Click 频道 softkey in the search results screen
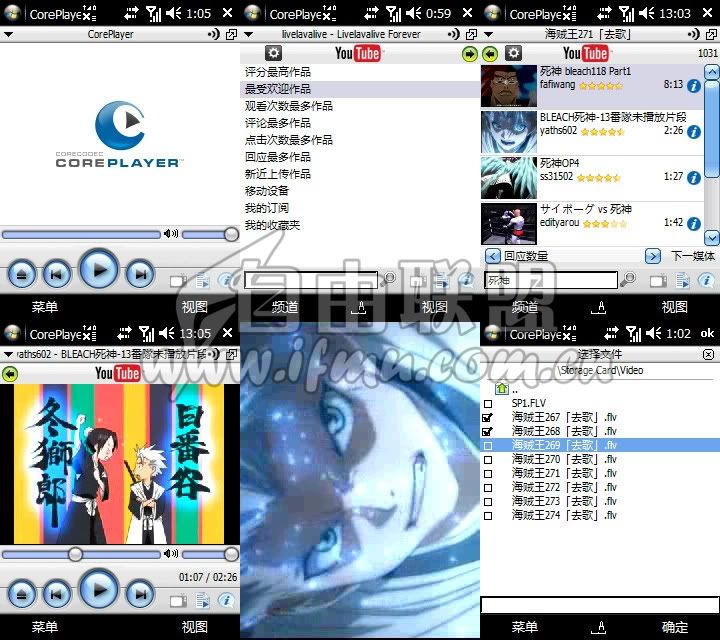The height and width of the screenshot is (640, 720). [x=524, y=307]
